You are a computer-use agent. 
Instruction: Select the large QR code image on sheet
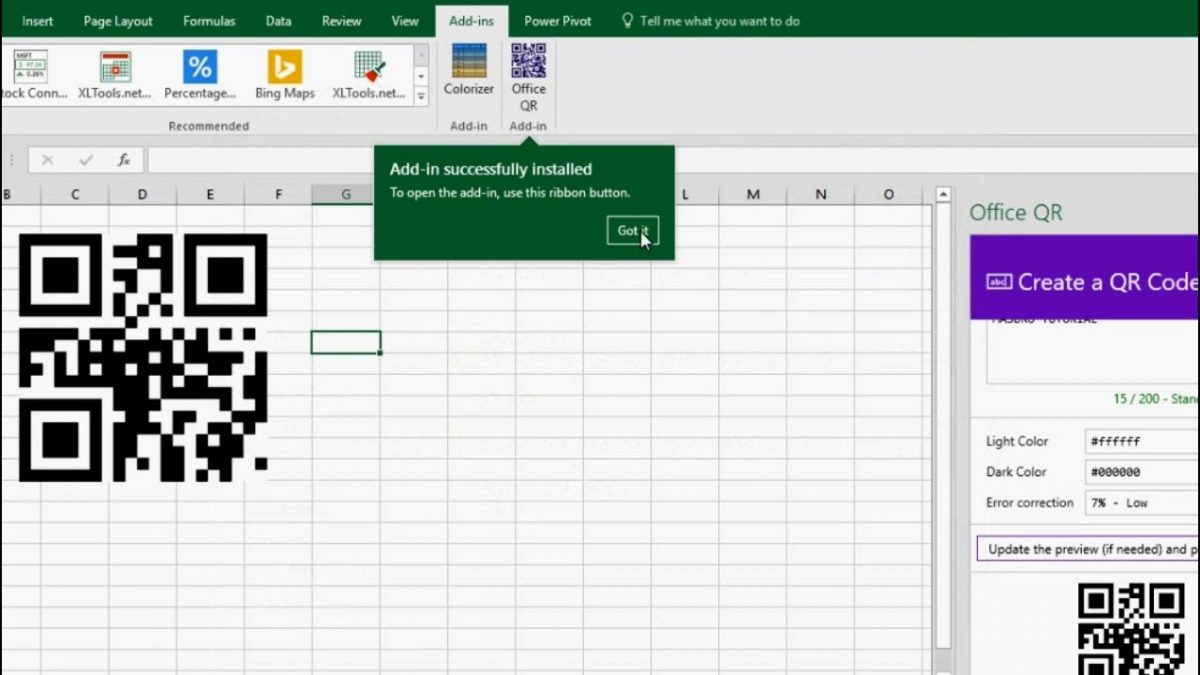pos(143,358)
